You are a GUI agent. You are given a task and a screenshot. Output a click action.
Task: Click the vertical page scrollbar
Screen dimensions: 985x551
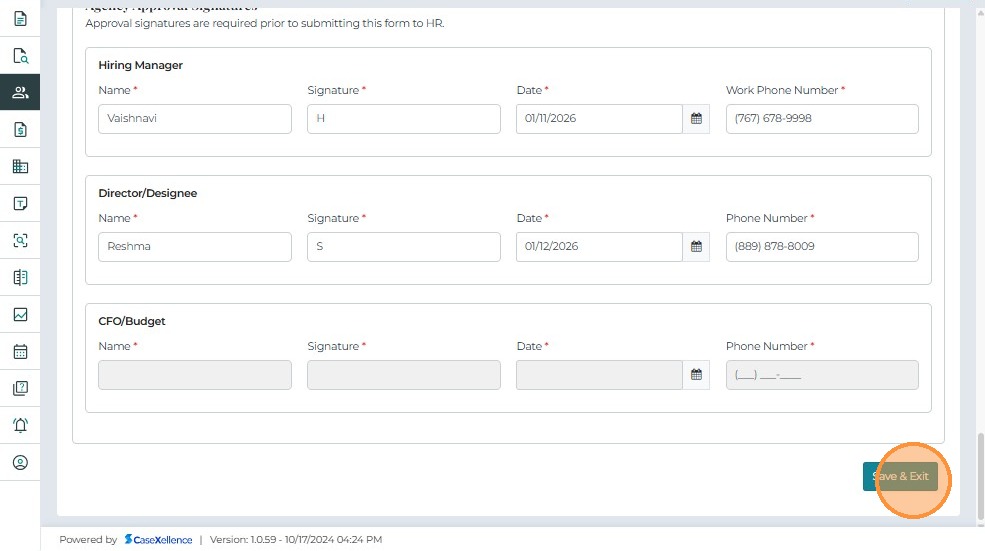980,475
